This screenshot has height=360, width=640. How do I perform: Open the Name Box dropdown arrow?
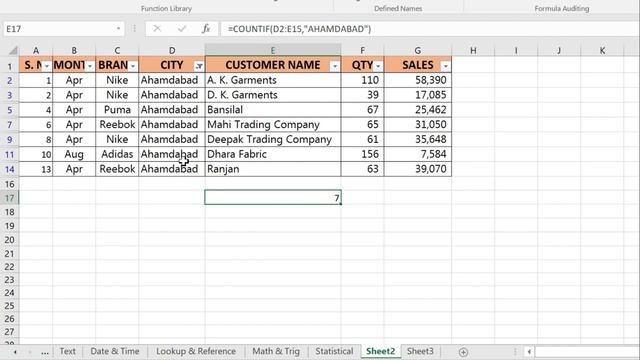(x=118, y=29)
